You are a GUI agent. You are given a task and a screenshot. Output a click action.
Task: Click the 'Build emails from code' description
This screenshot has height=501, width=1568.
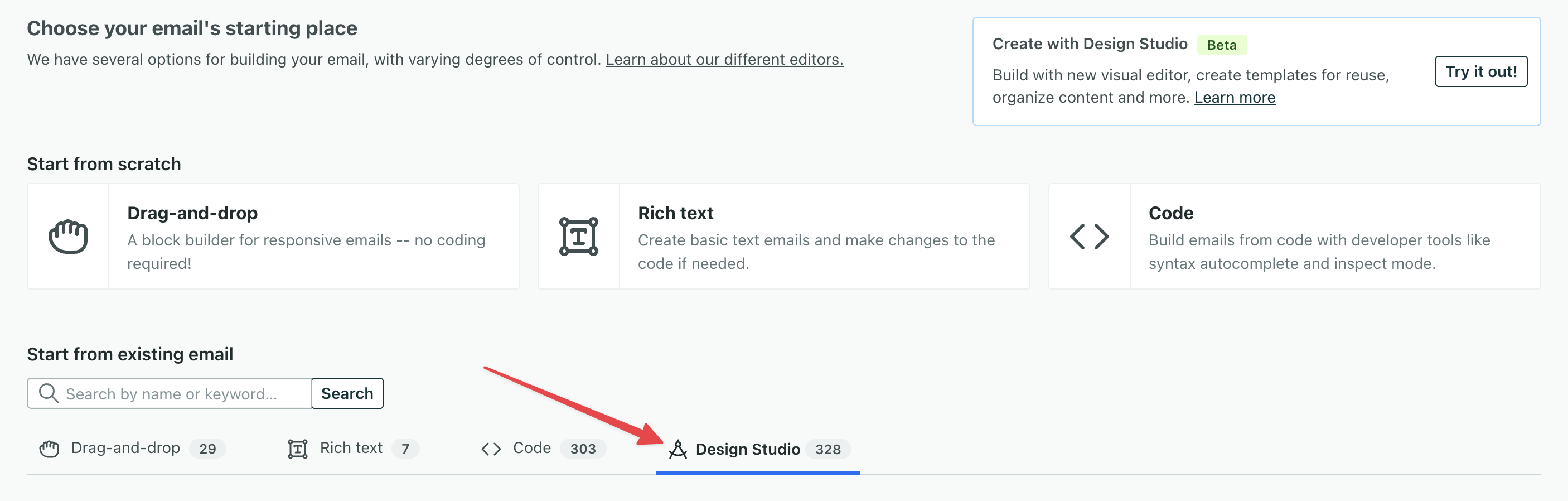(1319, 252)
